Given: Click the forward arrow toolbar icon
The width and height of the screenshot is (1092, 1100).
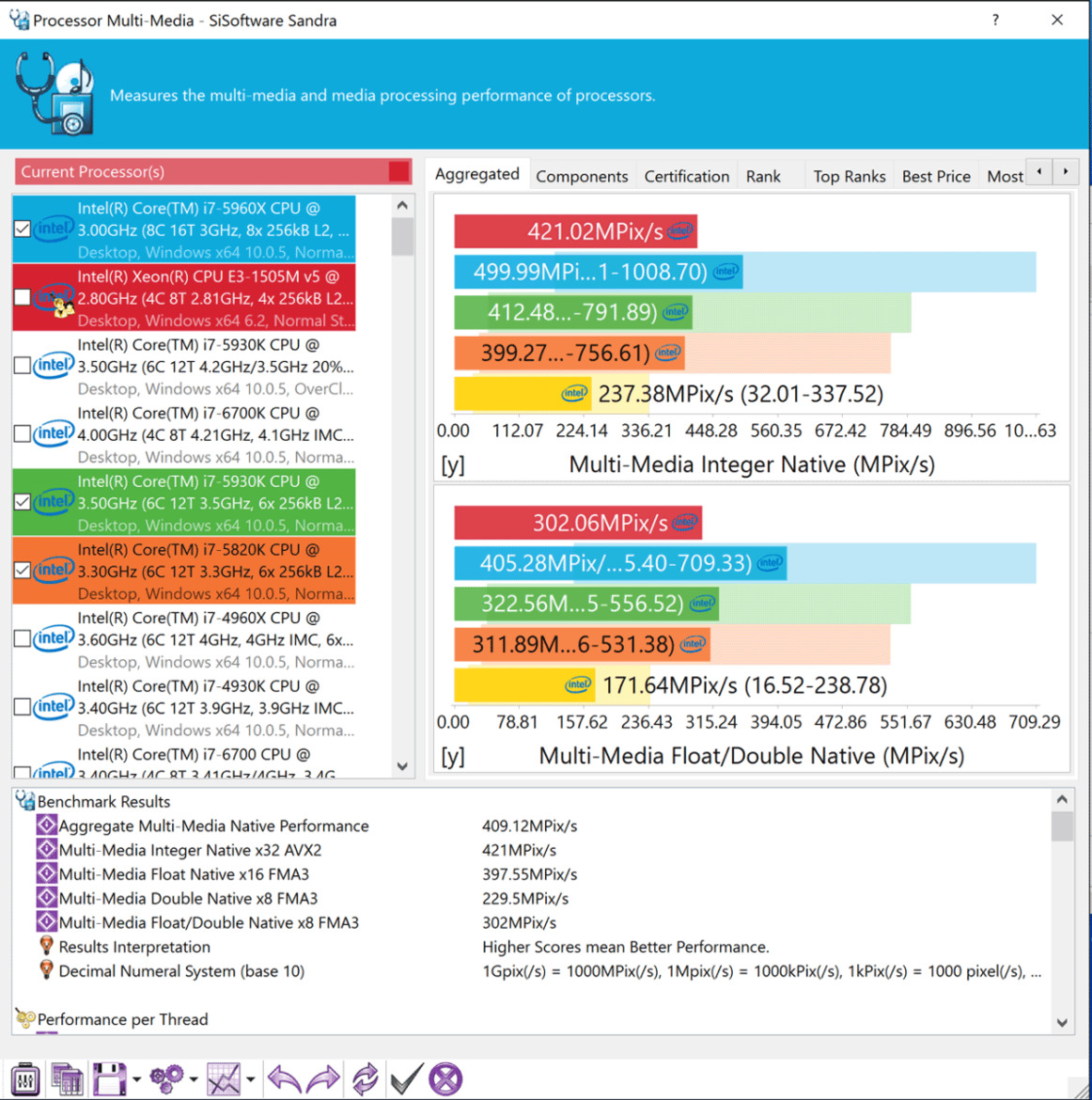Looking at the screenshot, I should pyautogui.click(x=322, y=1078).
